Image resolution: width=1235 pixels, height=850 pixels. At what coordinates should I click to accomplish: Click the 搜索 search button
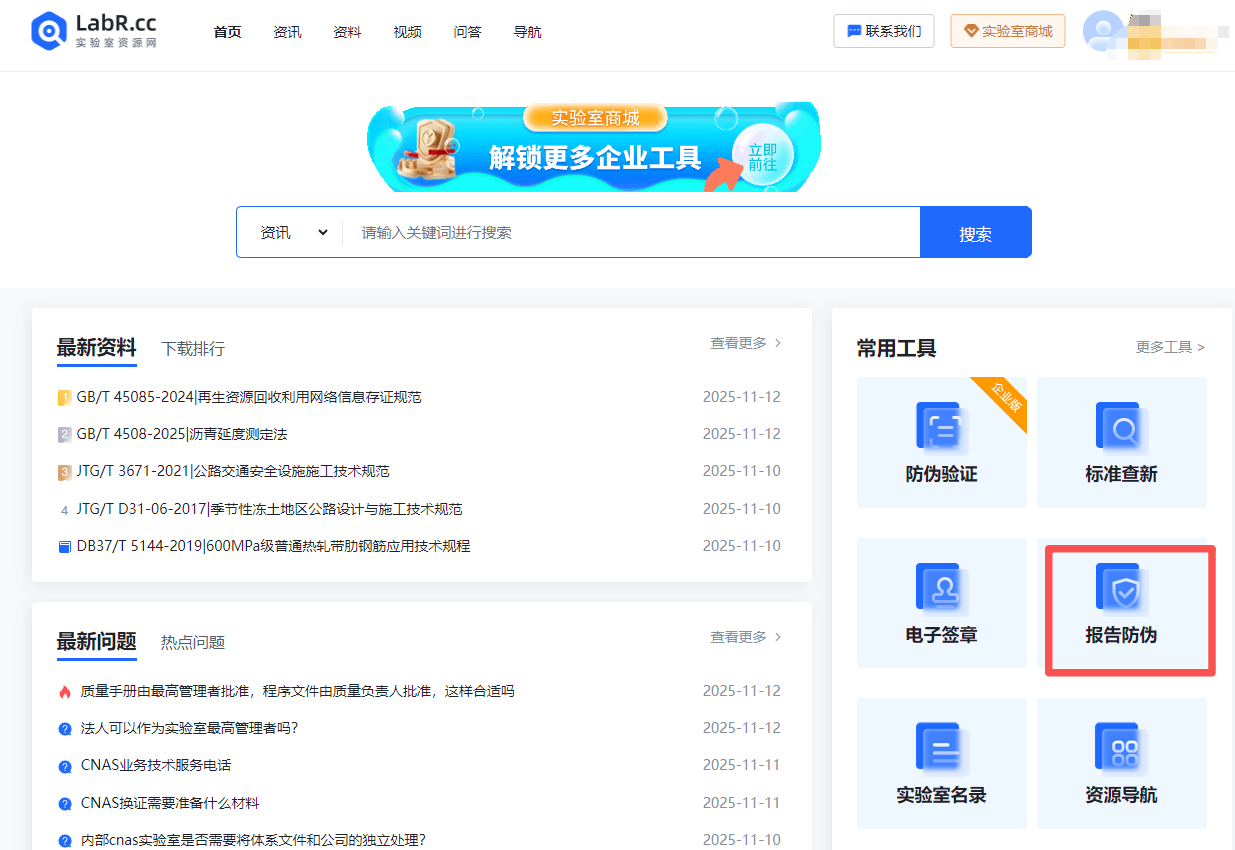(x=975, y=231)
